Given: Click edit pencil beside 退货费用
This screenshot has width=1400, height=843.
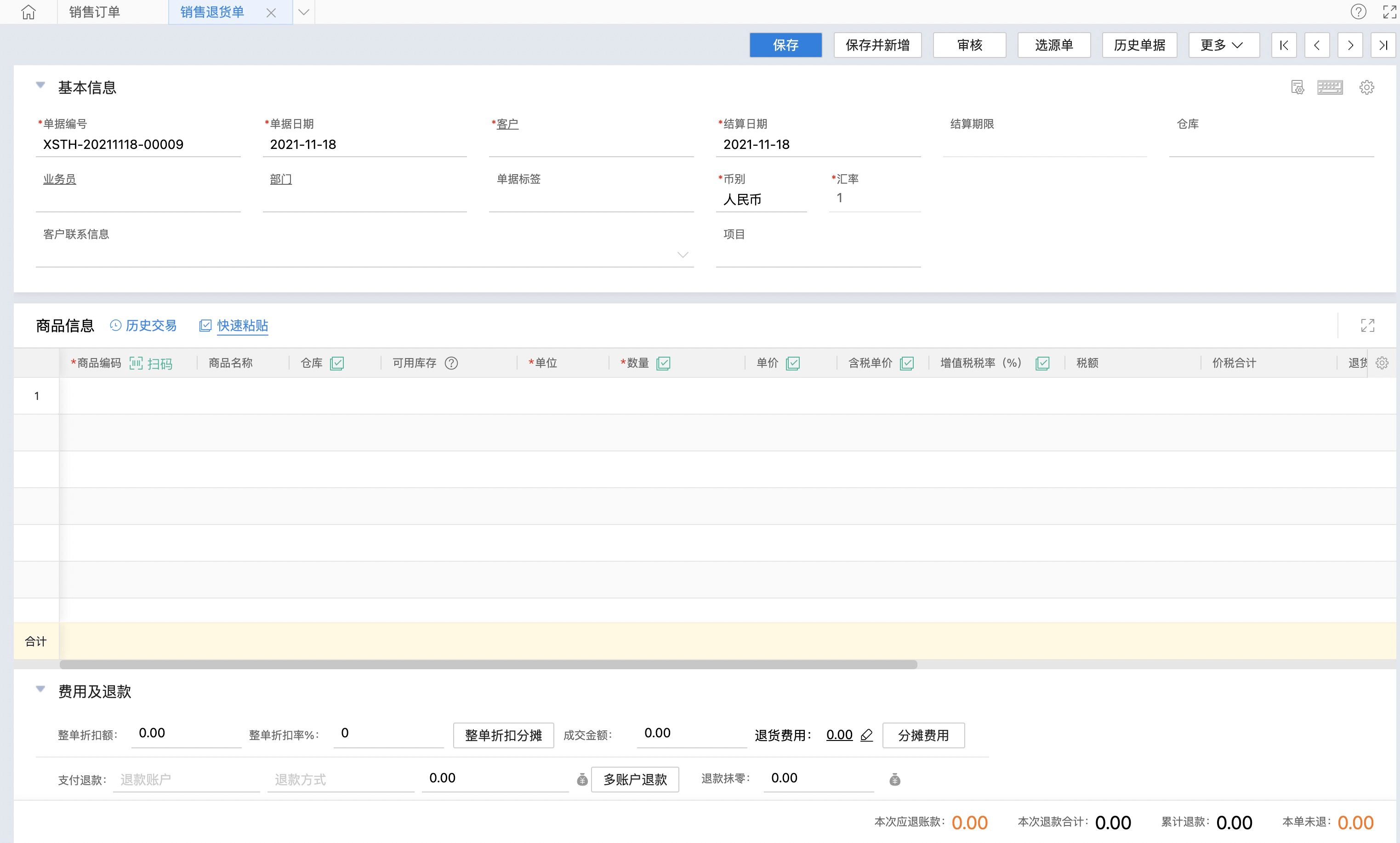Looking at the screenshot, I should 867,735.
